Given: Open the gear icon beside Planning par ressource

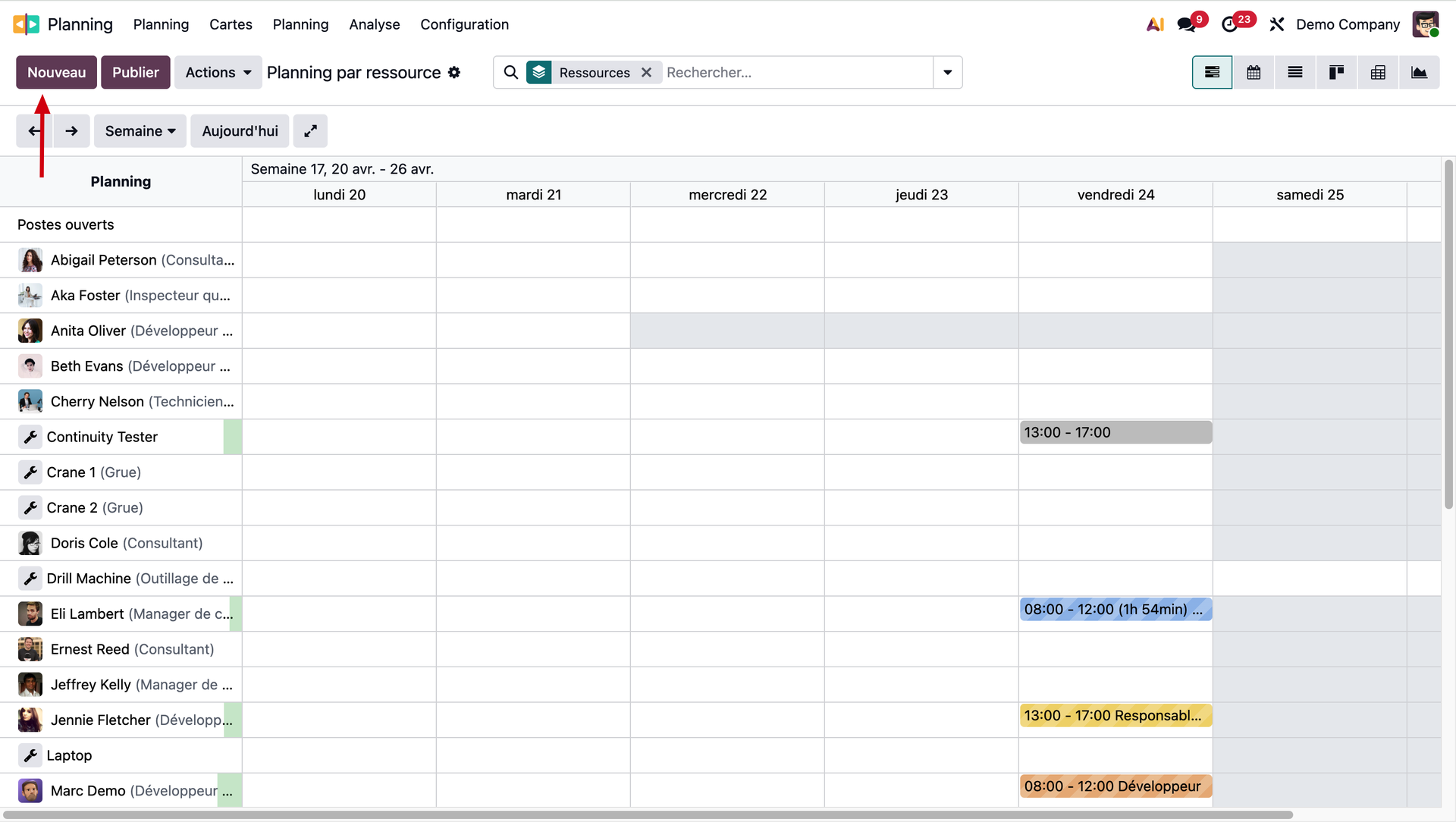Looking at the screenshot, I should (x=454, y=73).
